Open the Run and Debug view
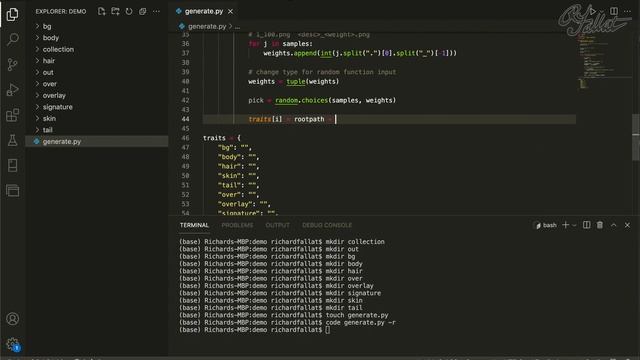640x360 pixels. pyautogui.click(x=13, y=90)
